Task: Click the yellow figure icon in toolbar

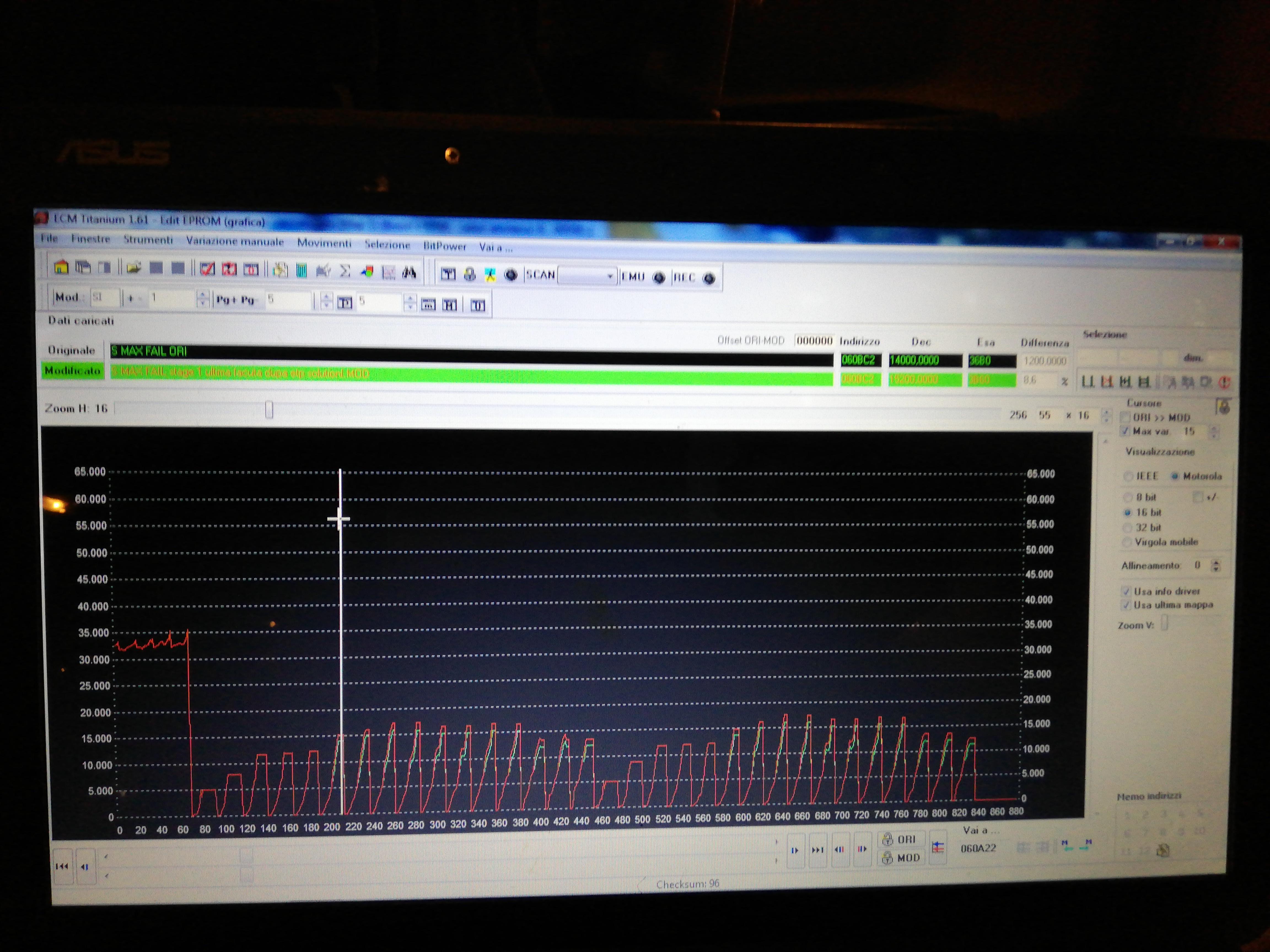Action: click(x=490, y=275)
